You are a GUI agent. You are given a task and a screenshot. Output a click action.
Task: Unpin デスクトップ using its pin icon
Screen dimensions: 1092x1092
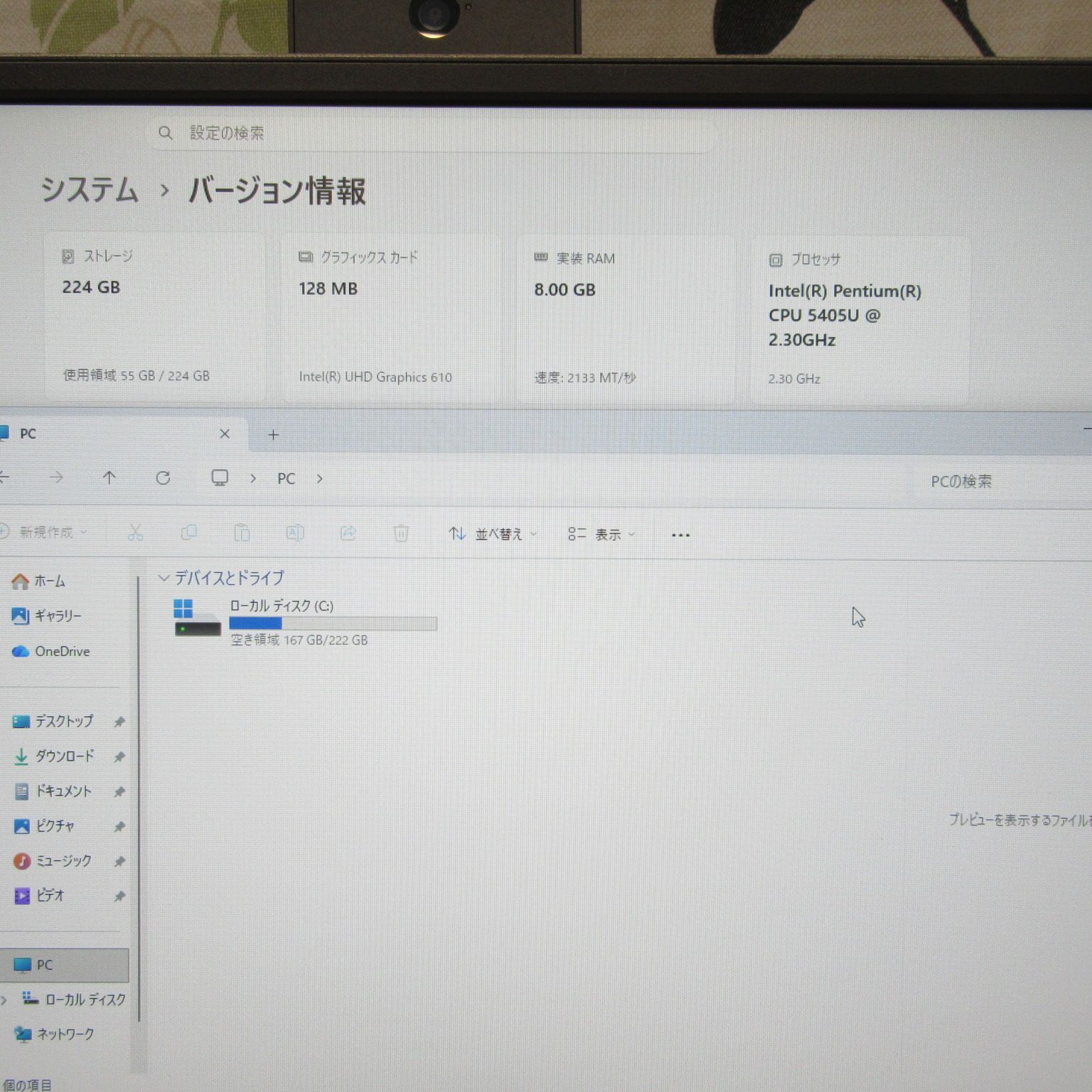(119, 722)
